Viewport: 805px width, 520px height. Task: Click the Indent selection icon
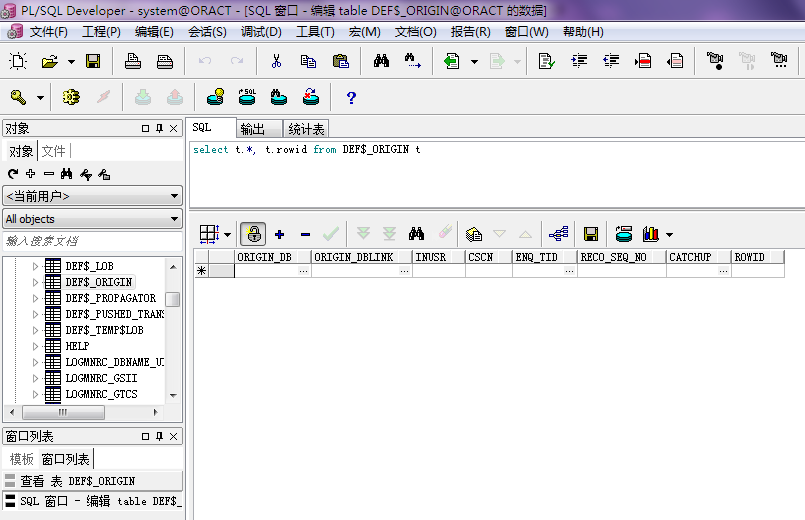click(579, 61)
